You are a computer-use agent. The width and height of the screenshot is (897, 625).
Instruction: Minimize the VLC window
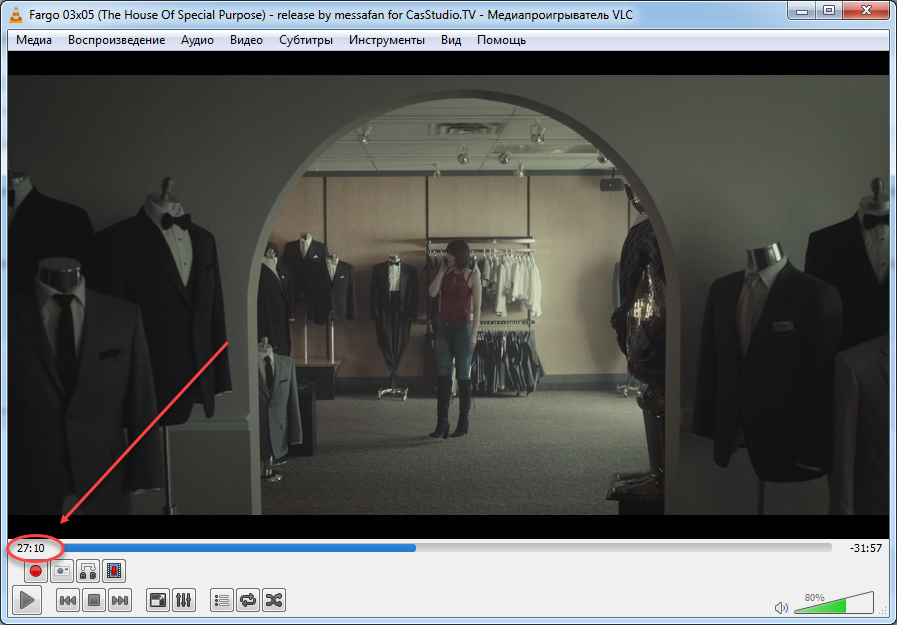[801, 10]
